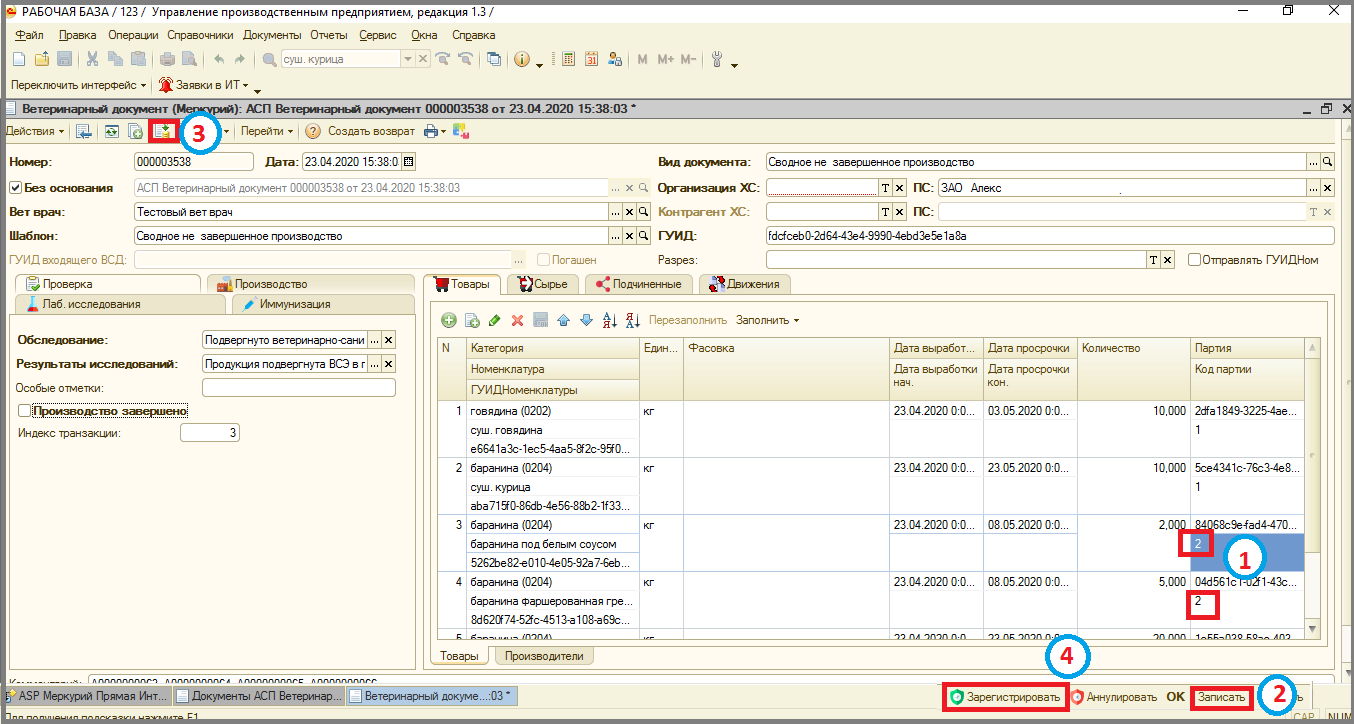1354x724 pixels.
Task: Clear the Вет врач field with its X button
Action: point(630,212)
